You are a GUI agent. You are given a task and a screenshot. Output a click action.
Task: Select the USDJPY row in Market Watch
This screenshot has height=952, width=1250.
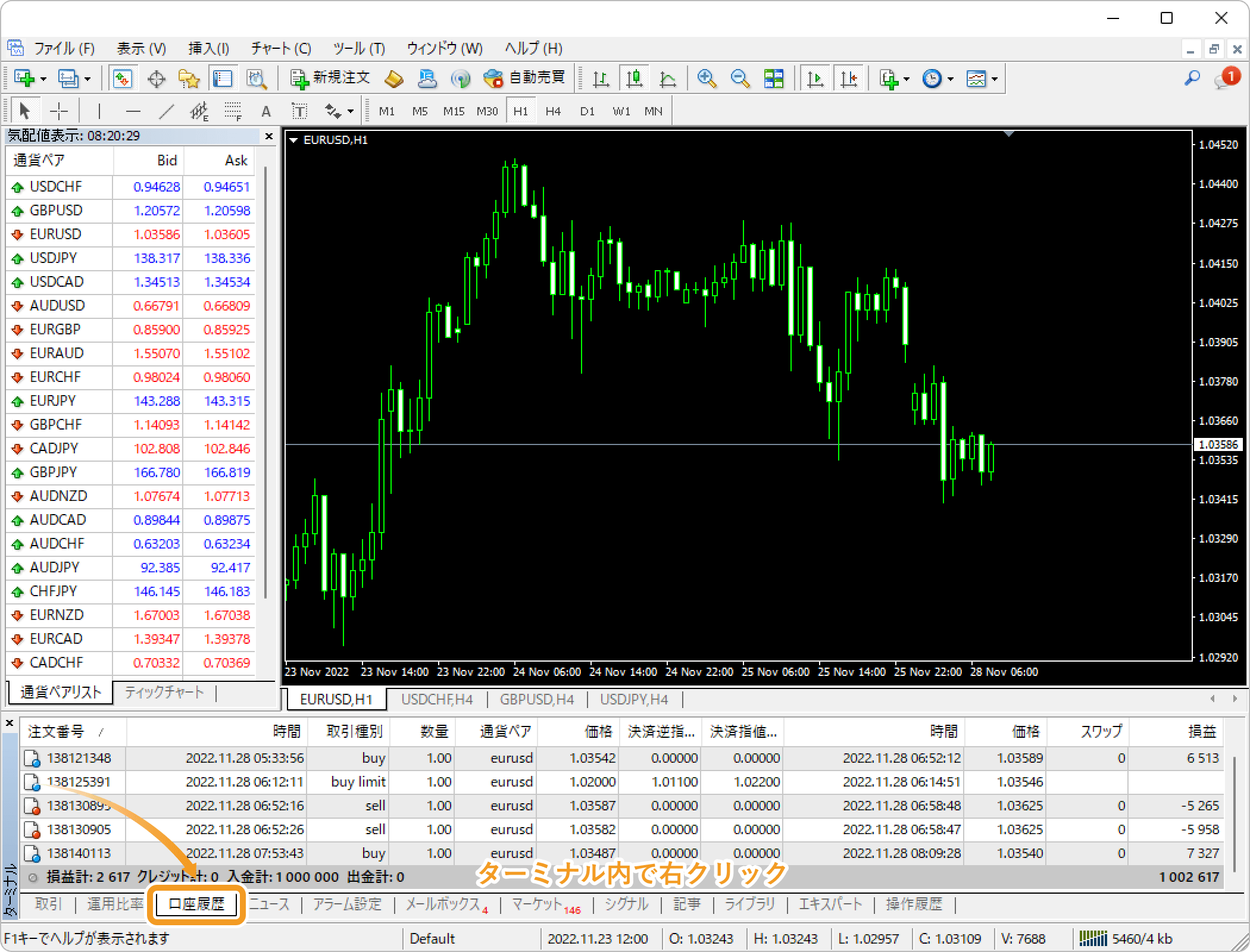tap(131, 258)
